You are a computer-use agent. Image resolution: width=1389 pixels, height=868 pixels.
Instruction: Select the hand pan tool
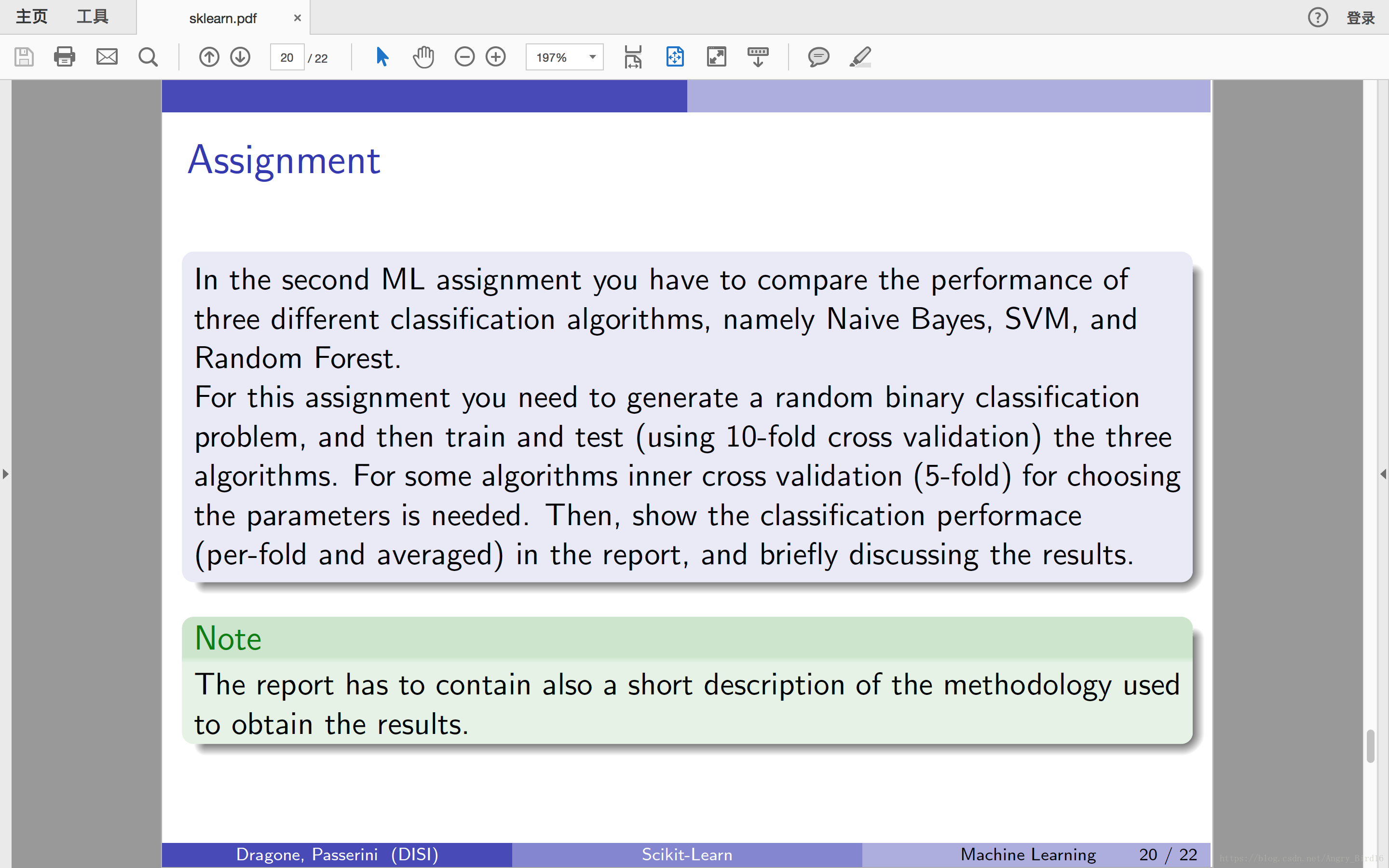[x=423, y=57]
